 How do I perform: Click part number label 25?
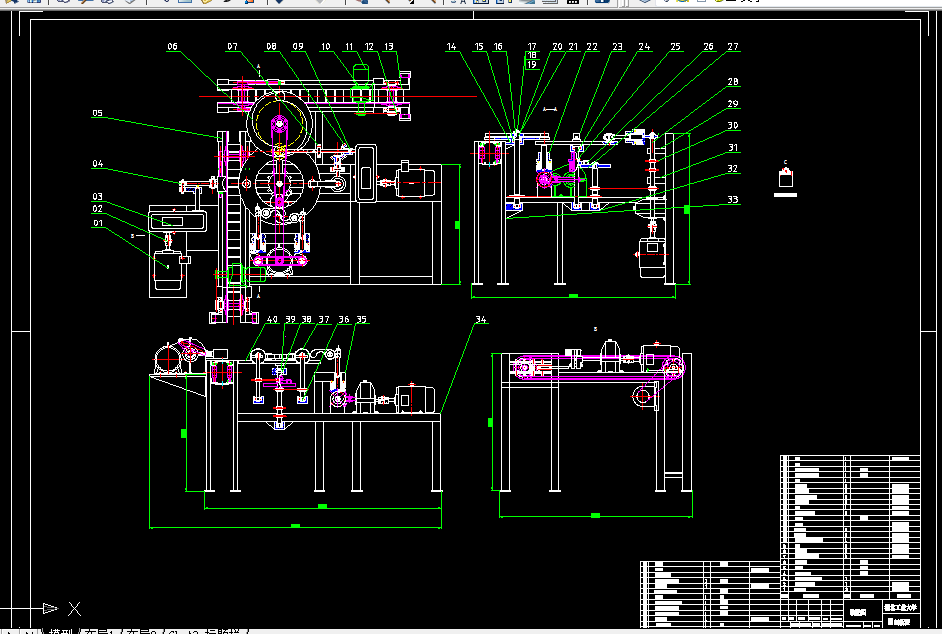(x=675, y=47)
